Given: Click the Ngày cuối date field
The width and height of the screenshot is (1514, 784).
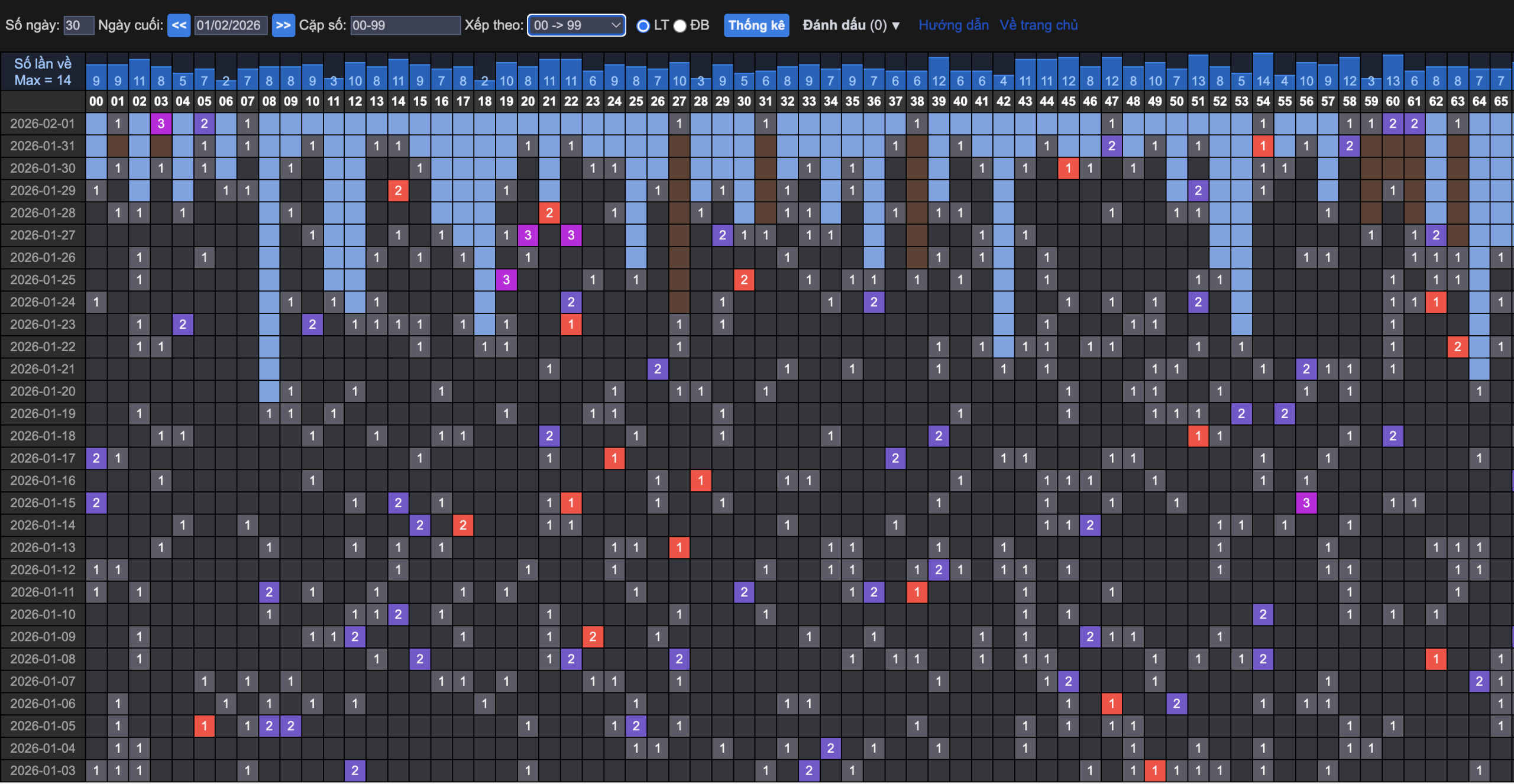Looking at the screenshot, I should tap(231, 25).
